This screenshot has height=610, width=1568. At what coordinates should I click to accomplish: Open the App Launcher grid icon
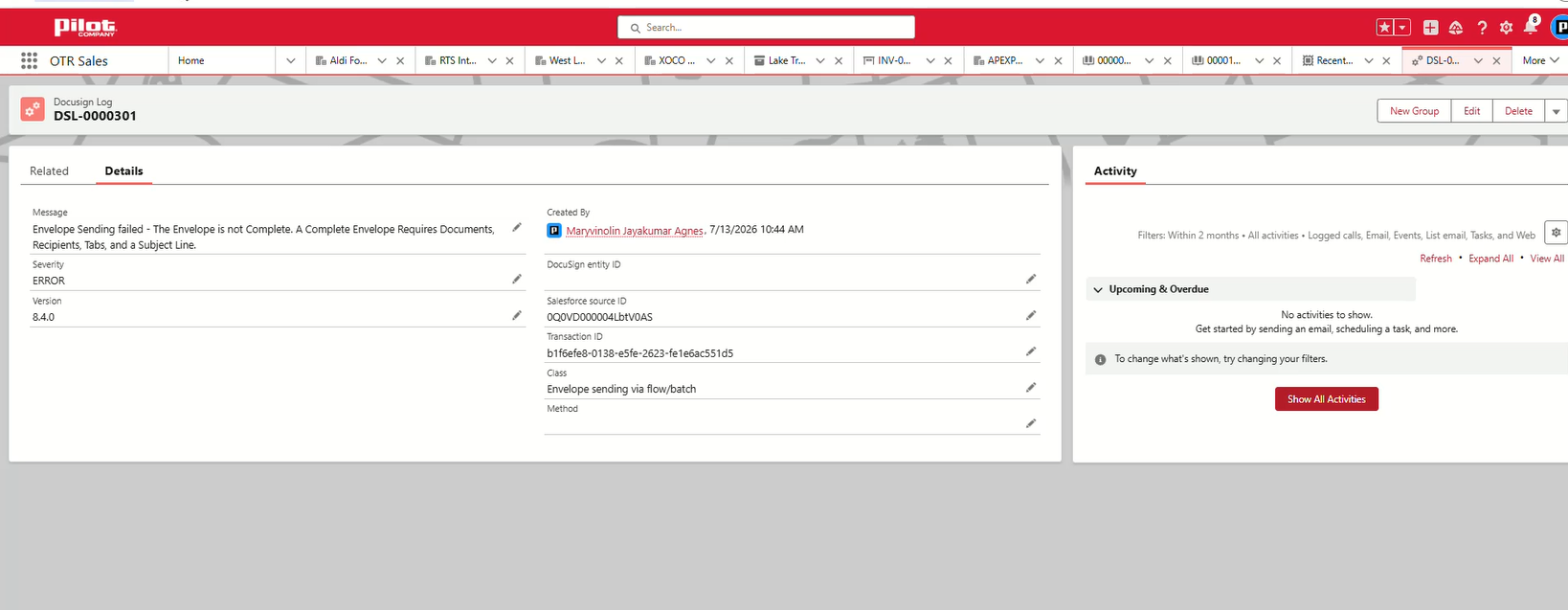(x=29, y=60)
